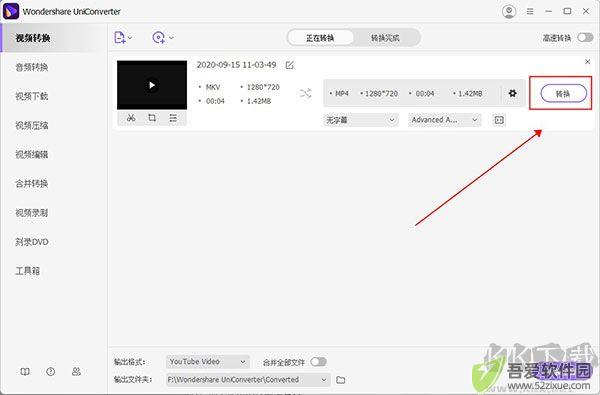Expand the add file dropdown arrow
Image resolution: width=600 pixels, height=395 pixels.
pos(130,38)
